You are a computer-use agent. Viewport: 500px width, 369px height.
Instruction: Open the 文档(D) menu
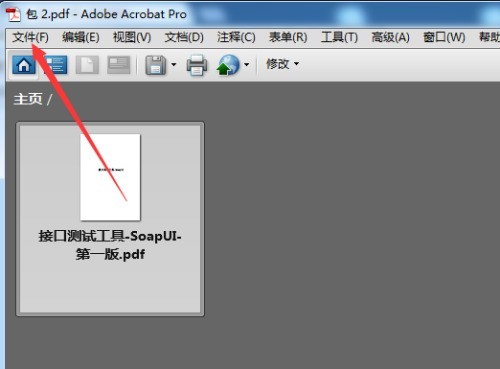184,37
